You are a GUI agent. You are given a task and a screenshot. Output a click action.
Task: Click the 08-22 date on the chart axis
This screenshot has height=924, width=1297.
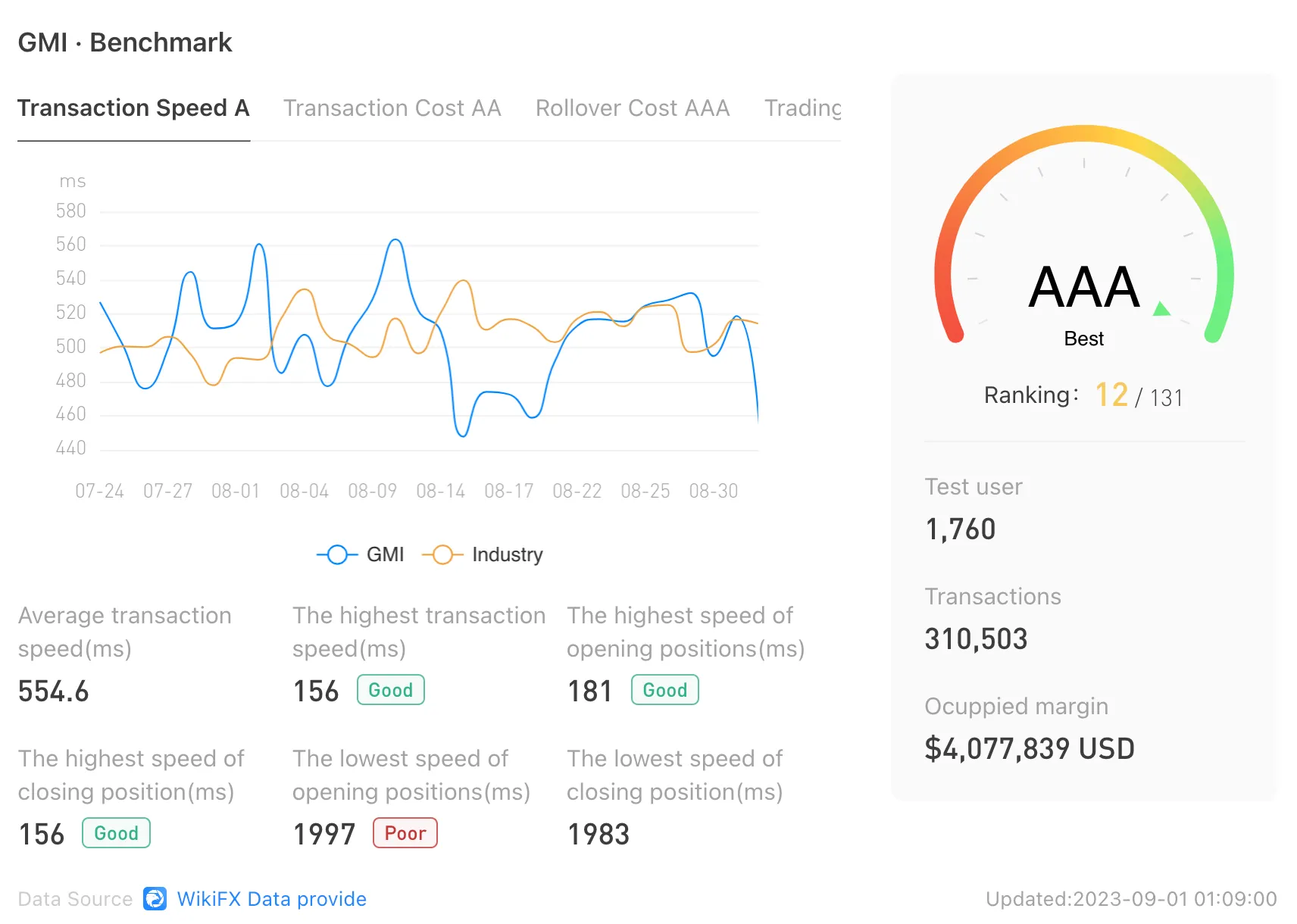coord(577,492)
